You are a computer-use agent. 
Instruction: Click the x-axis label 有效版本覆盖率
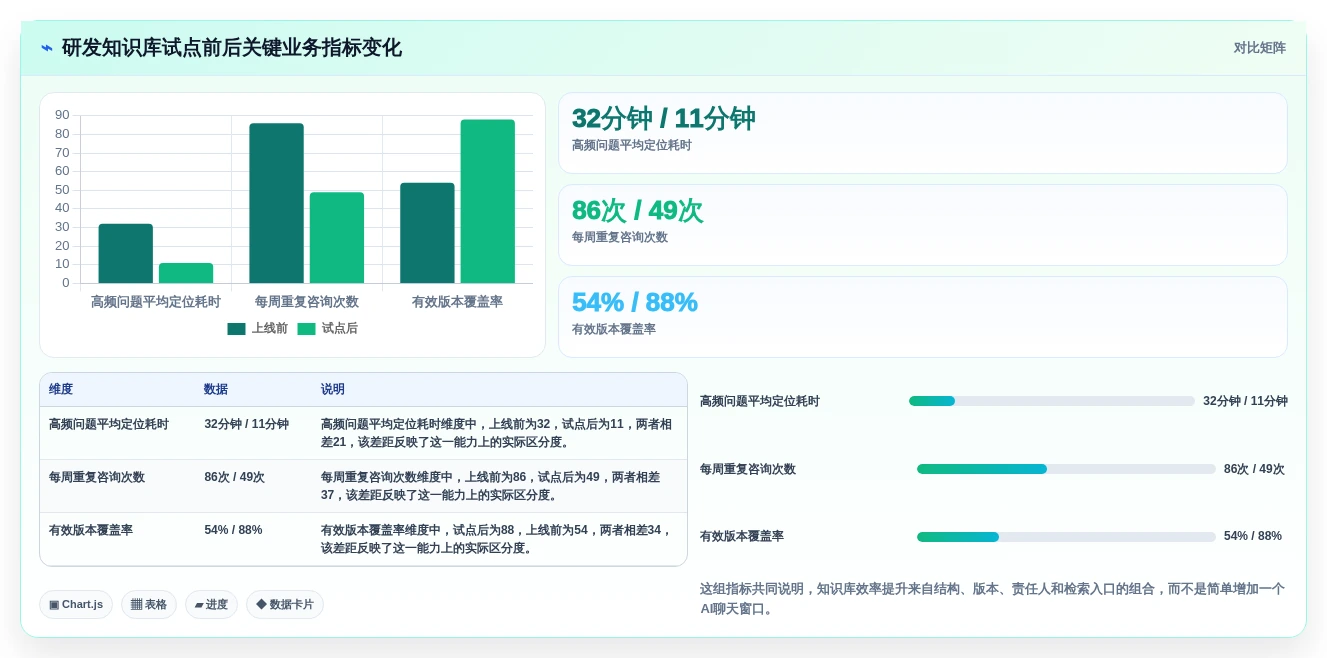click(x=457, y=302)
